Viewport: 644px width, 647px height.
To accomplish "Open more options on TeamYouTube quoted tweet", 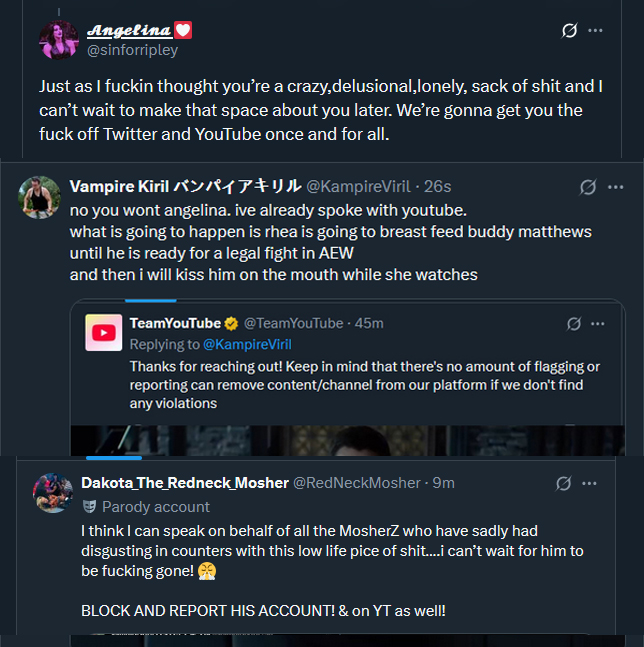I will point(598,323).
